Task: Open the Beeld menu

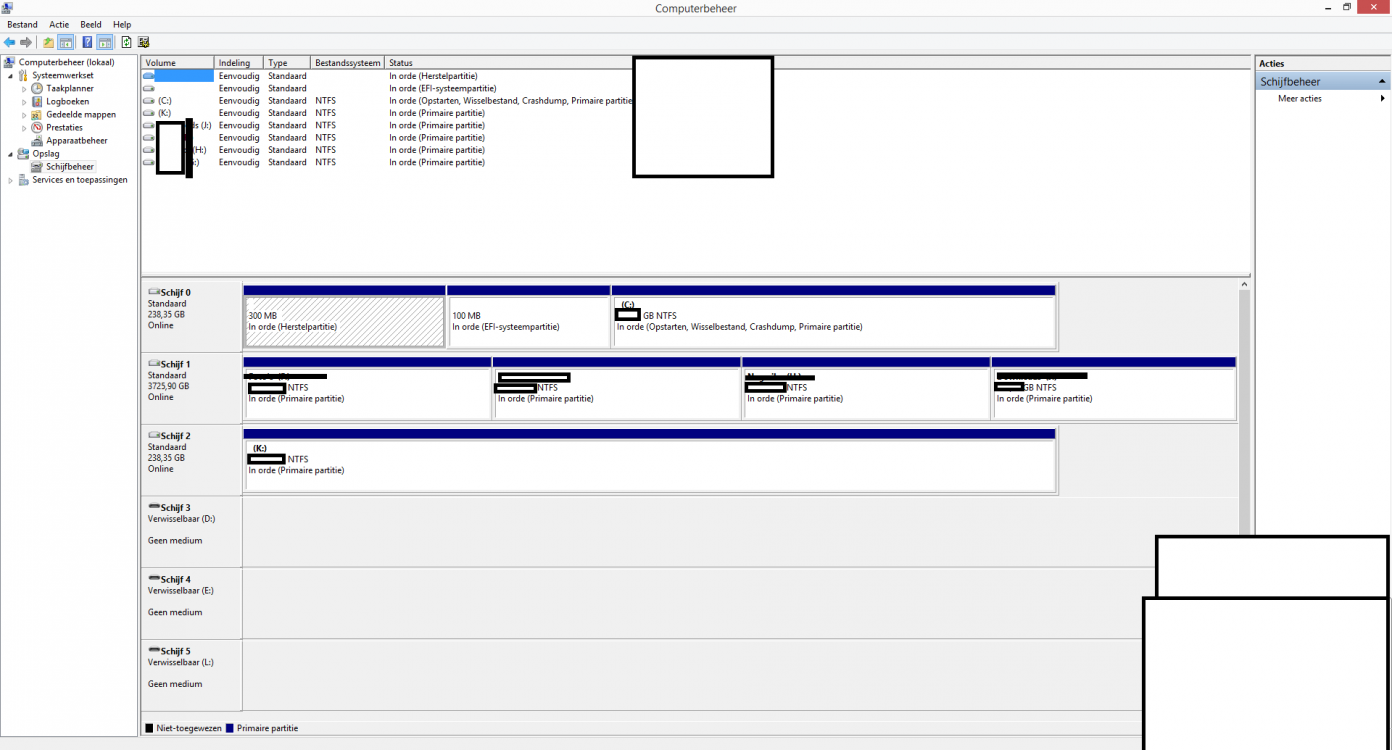Action: coord(91,24)
